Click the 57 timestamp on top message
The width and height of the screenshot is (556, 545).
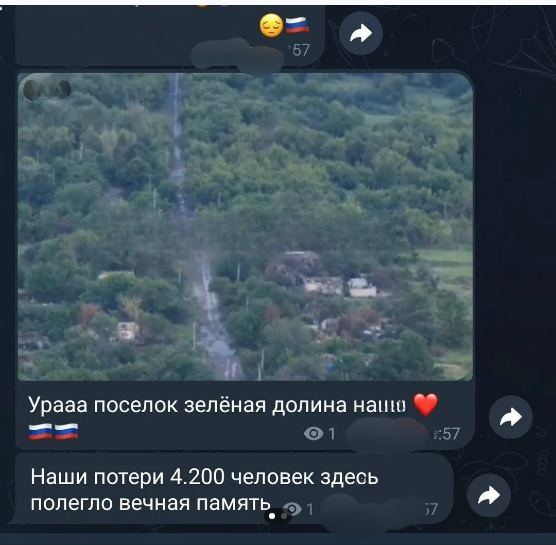click(300, 50)
